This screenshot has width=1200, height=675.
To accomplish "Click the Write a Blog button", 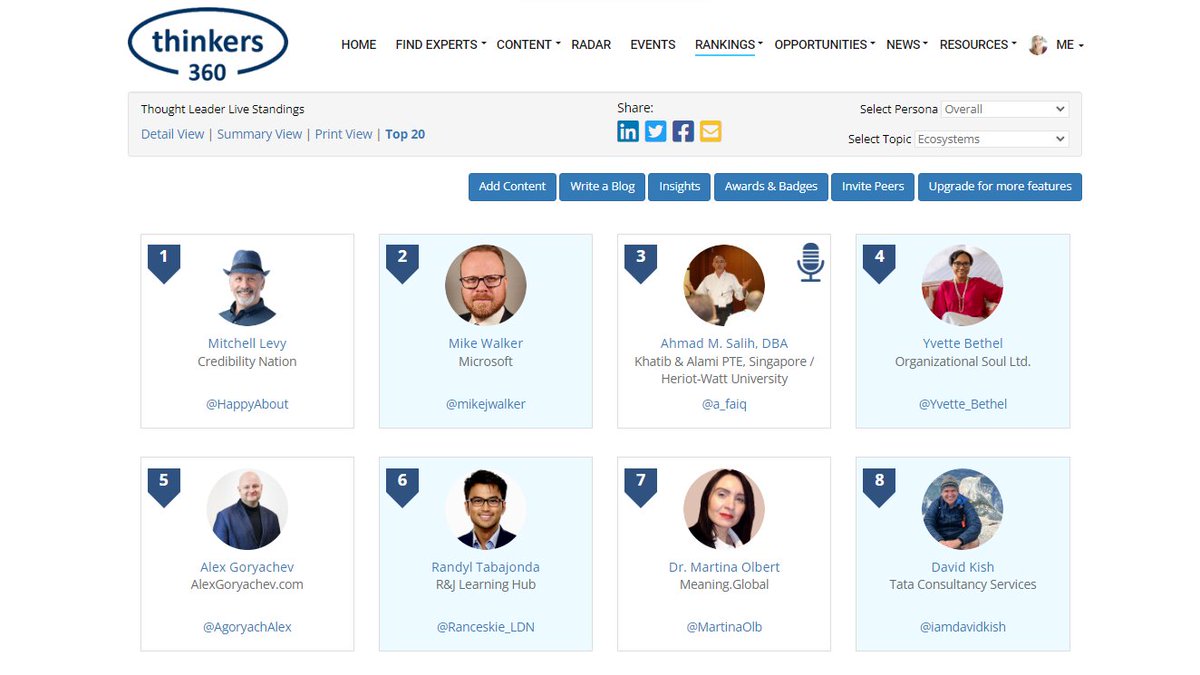I will tap(603, 187).
